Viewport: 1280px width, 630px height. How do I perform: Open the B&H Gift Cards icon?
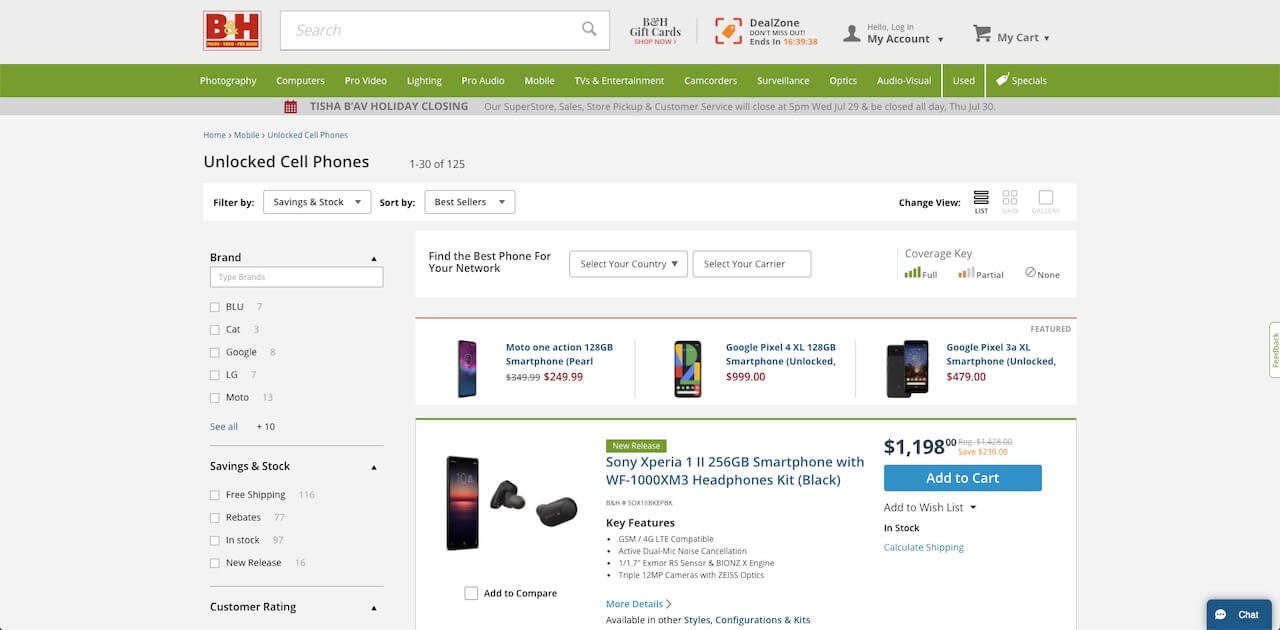(x=653, y=29)
